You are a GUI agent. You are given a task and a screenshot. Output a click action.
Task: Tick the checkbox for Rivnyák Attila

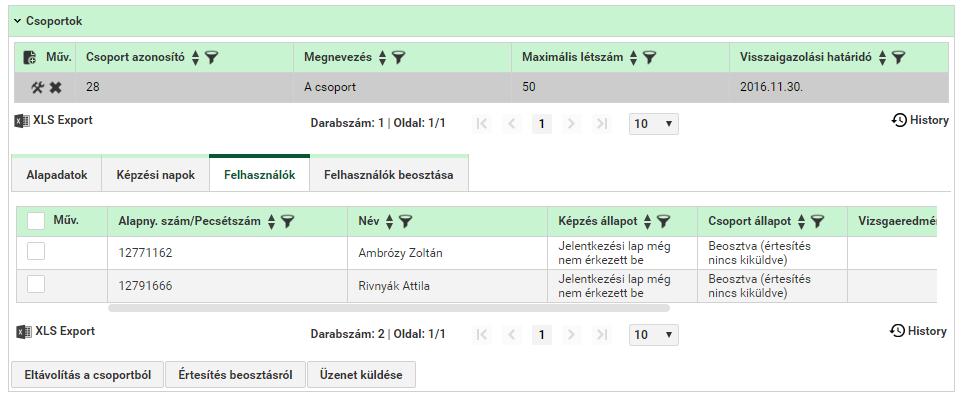[36, 284]
